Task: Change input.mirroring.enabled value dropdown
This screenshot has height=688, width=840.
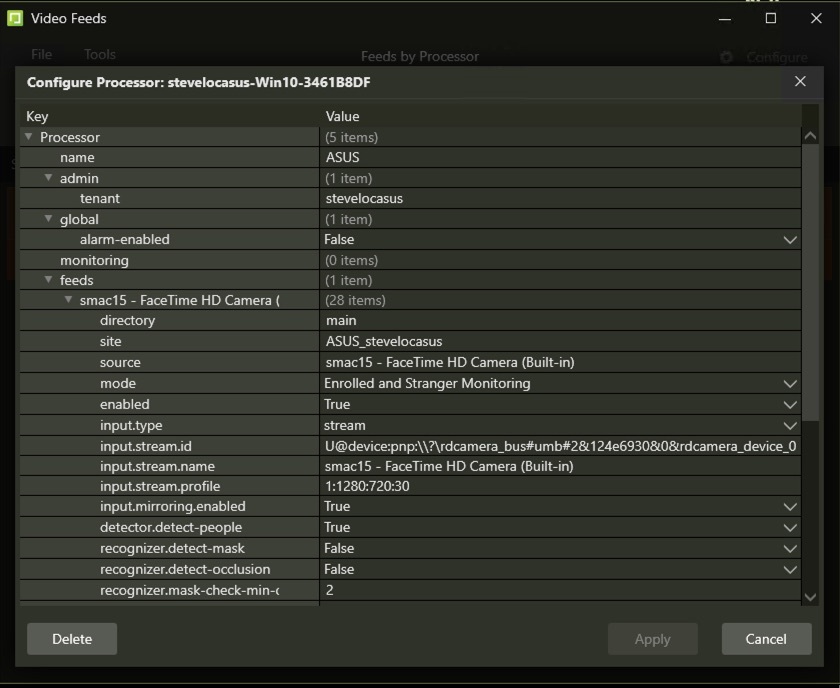Action: pyautogui.click(x=790, y=507)
